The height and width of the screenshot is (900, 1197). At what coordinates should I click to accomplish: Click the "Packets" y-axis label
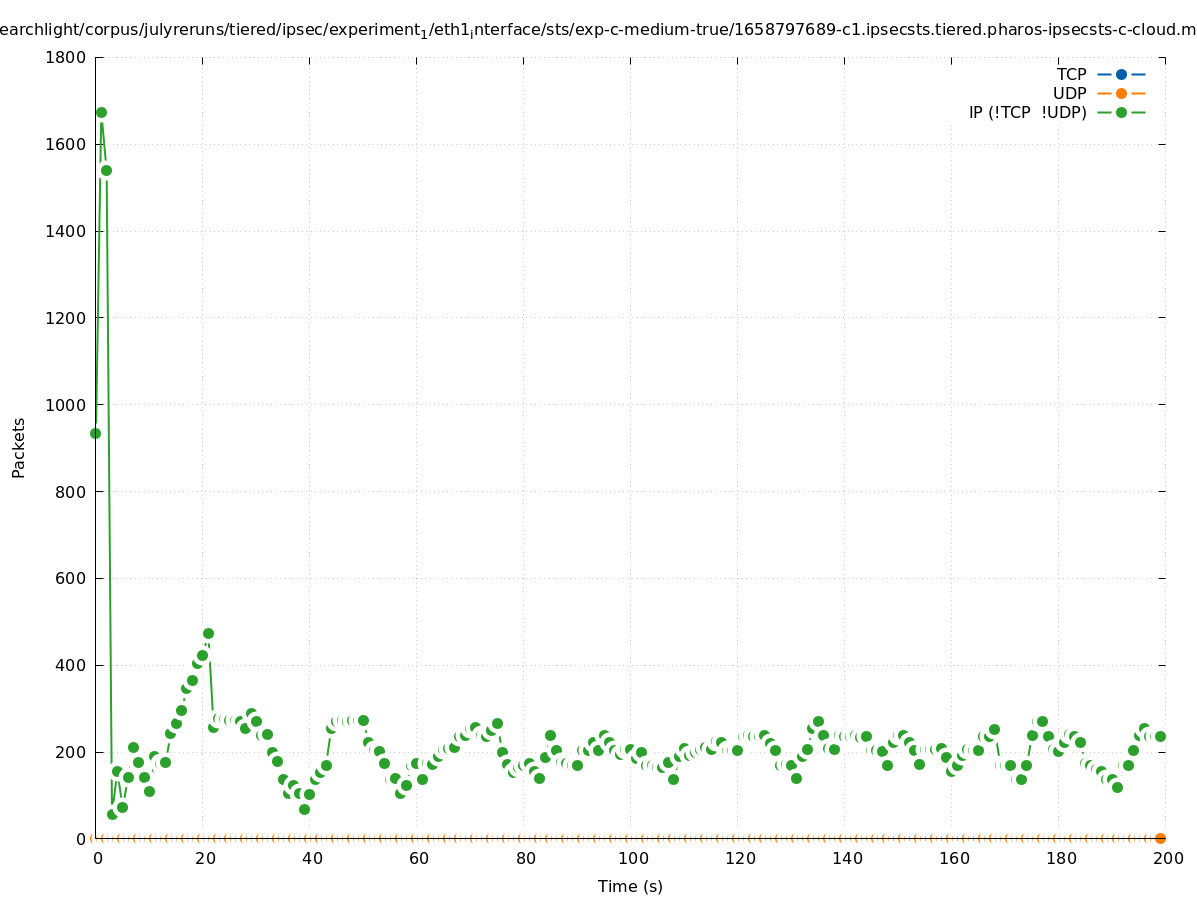(x=19, y=447)
